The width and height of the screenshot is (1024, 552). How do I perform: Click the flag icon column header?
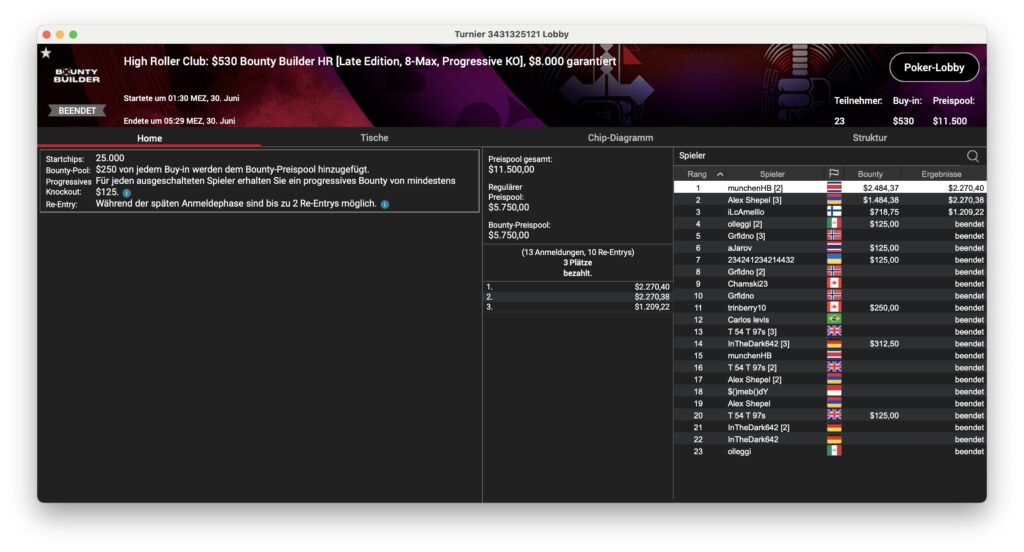pos(834,174)
